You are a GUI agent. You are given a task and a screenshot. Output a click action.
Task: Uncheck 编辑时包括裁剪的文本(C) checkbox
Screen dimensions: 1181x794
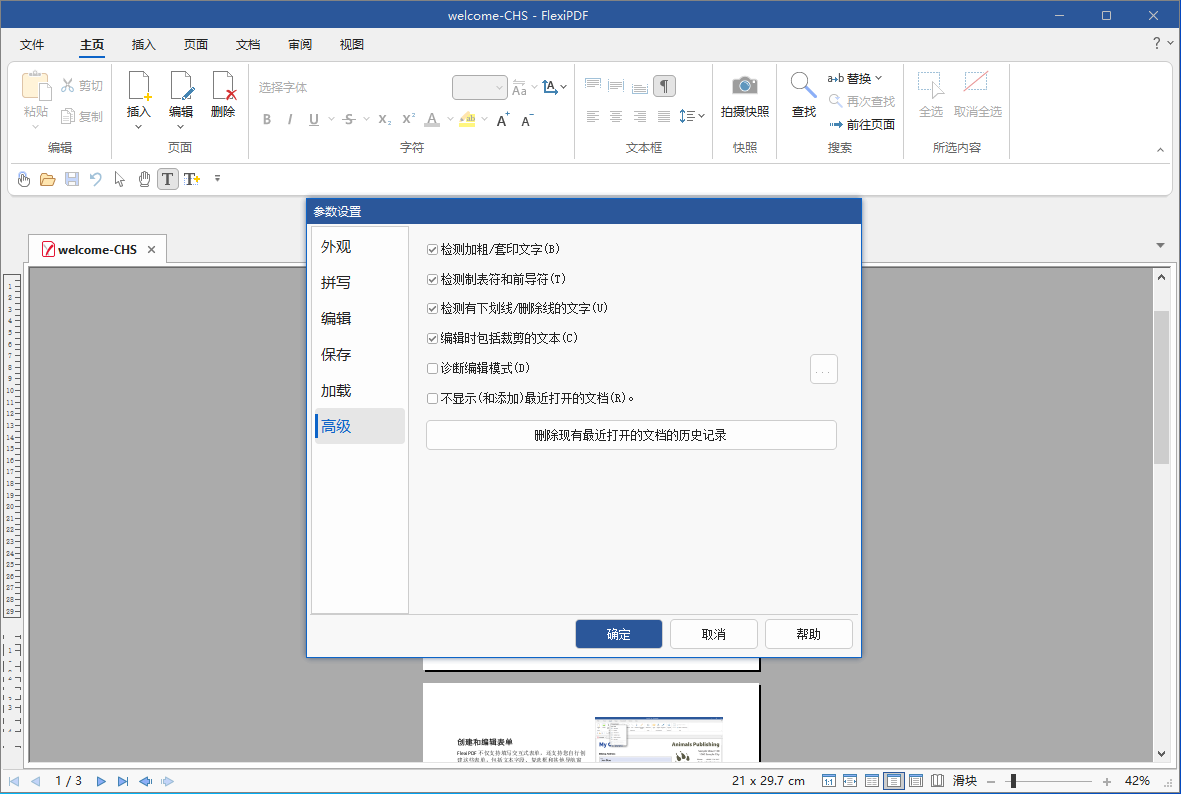pos(432,338)
